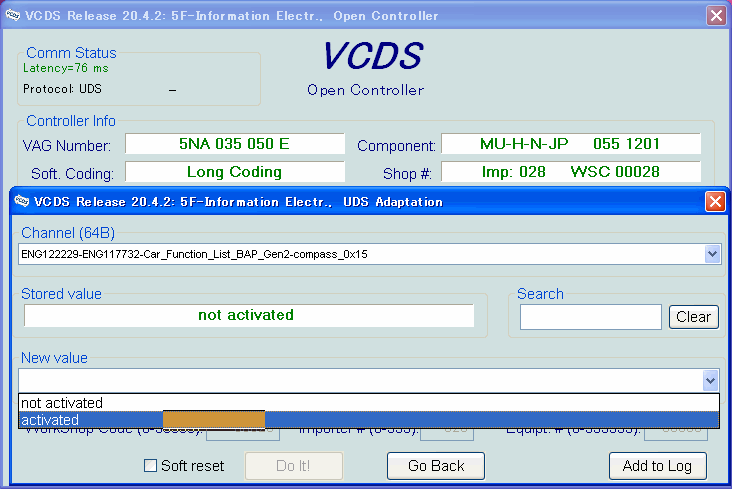Image resolution: width=732 pixels, height=489 pixels.
Task: Click the Protocol: UDS status text
Action: 62,89
